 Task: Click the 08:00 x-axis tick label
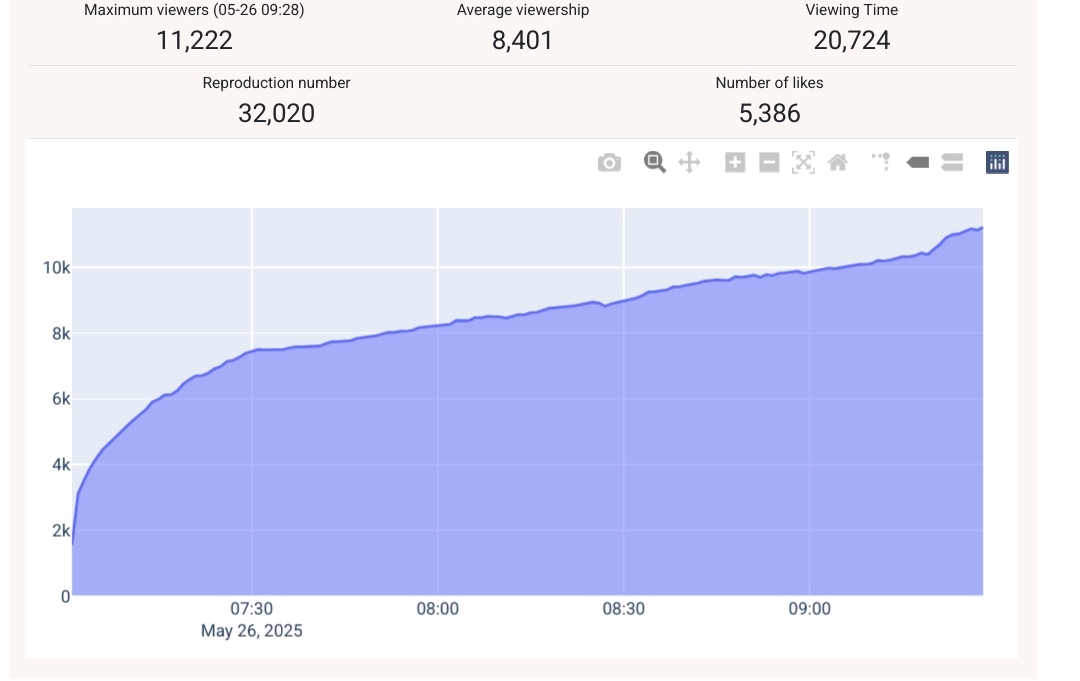(x=437, y=609)
